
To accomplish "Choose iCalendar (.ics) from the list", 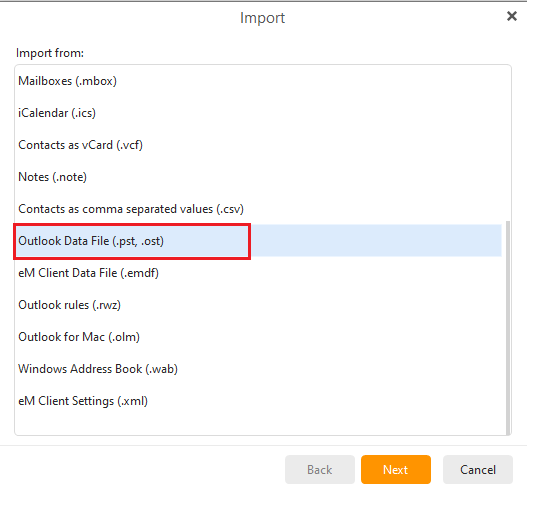I will (258, 113).
